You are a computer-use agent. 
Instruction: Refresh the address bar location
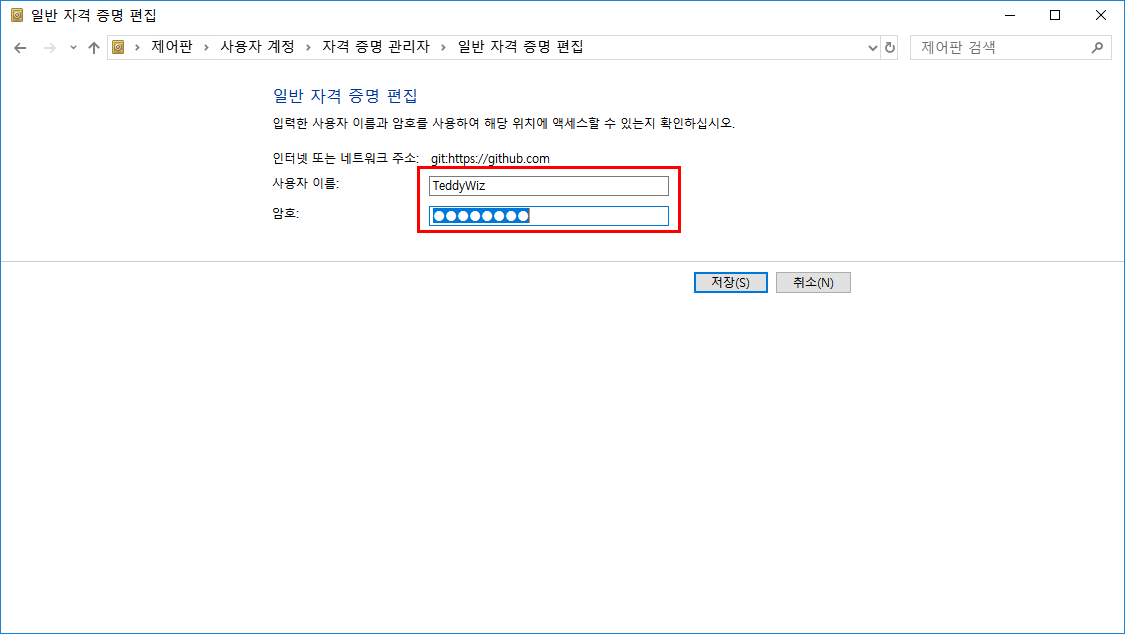point(890,47)
